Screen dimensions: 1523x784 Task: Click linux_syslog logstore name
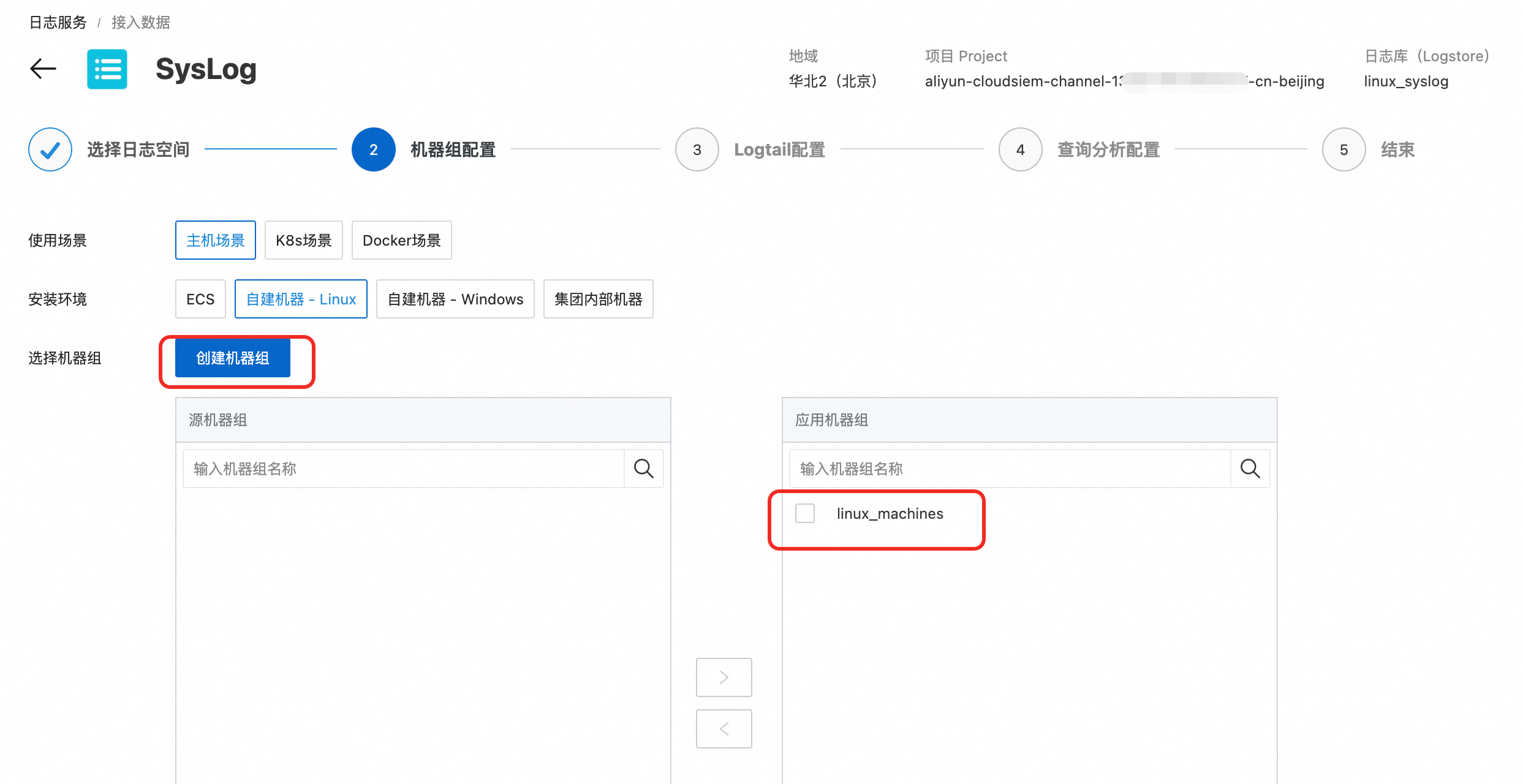pos(1406,81)
